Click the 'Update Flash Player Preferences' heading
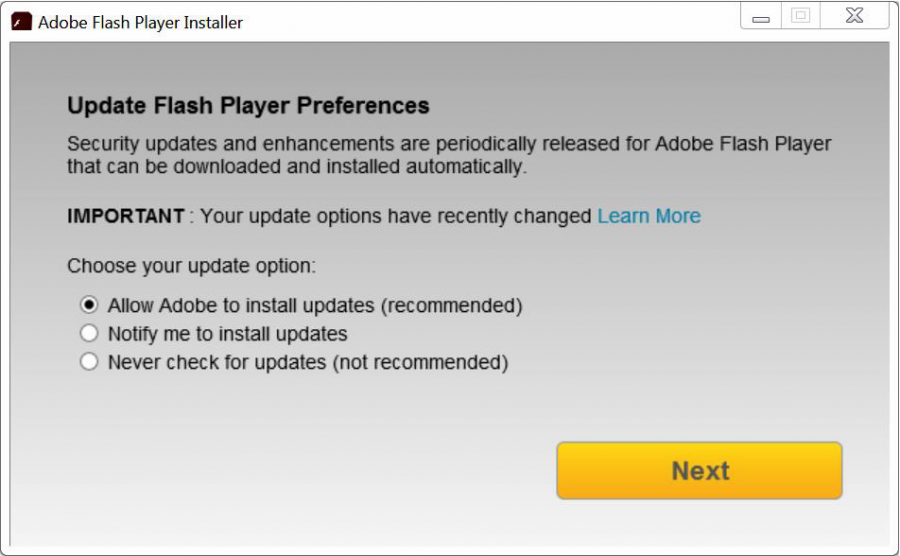The image size is (900, 556). (248, 106)
